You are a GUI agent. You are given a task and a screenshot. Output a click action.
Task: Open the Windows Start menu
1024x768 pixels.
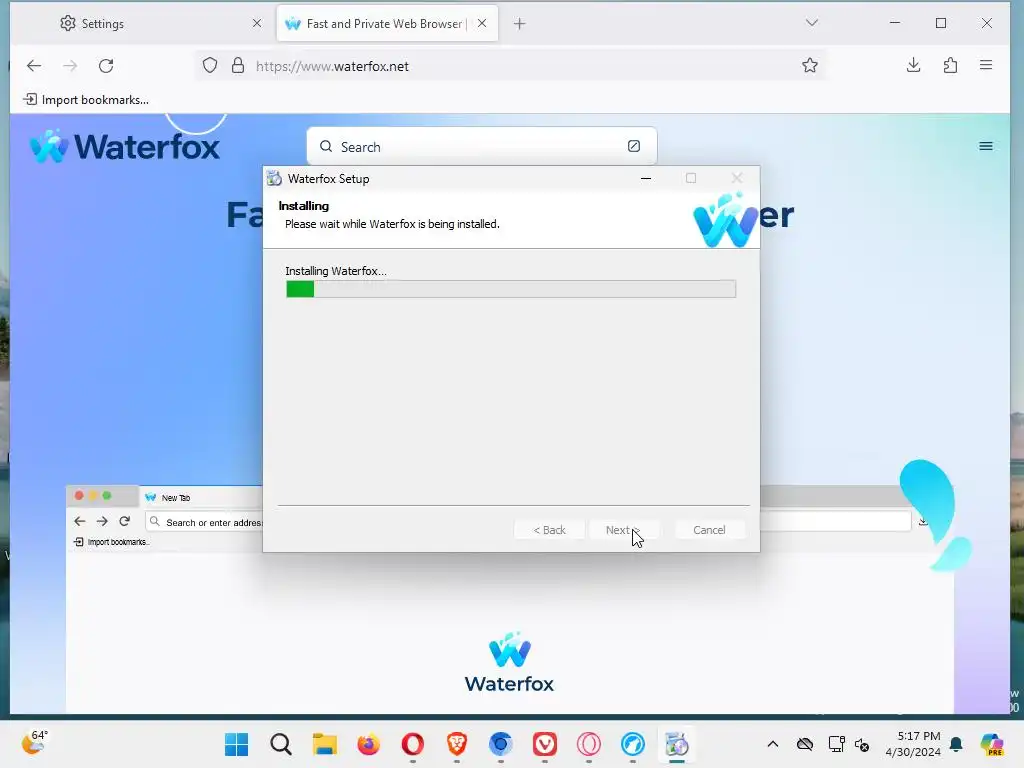(236, 744)
